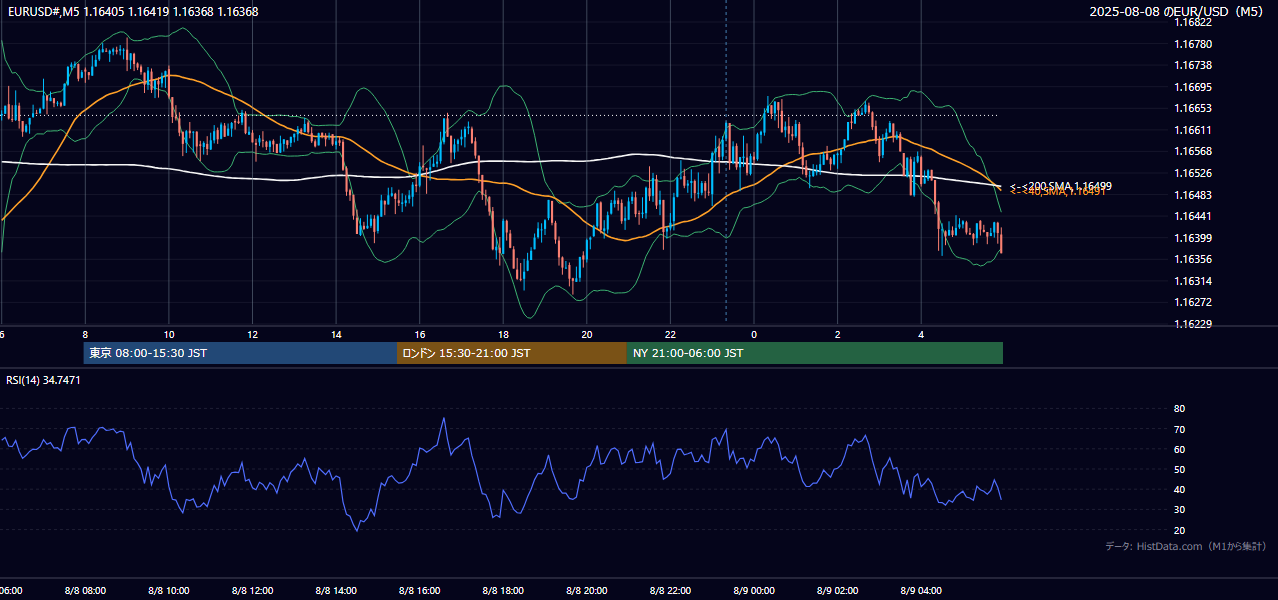
Task: Click RSI scale value 20
Action: [x=1179, y=530]
